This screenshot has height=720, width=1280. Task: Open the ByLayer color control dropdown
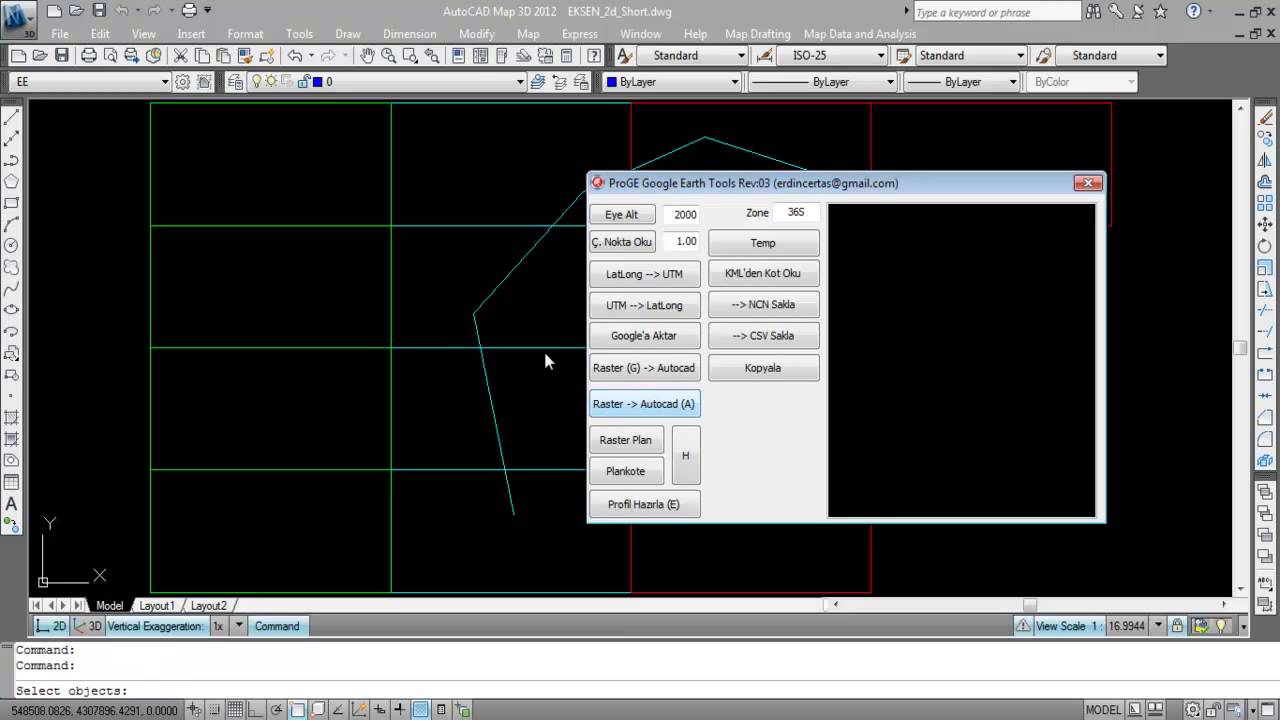point(734,82)
